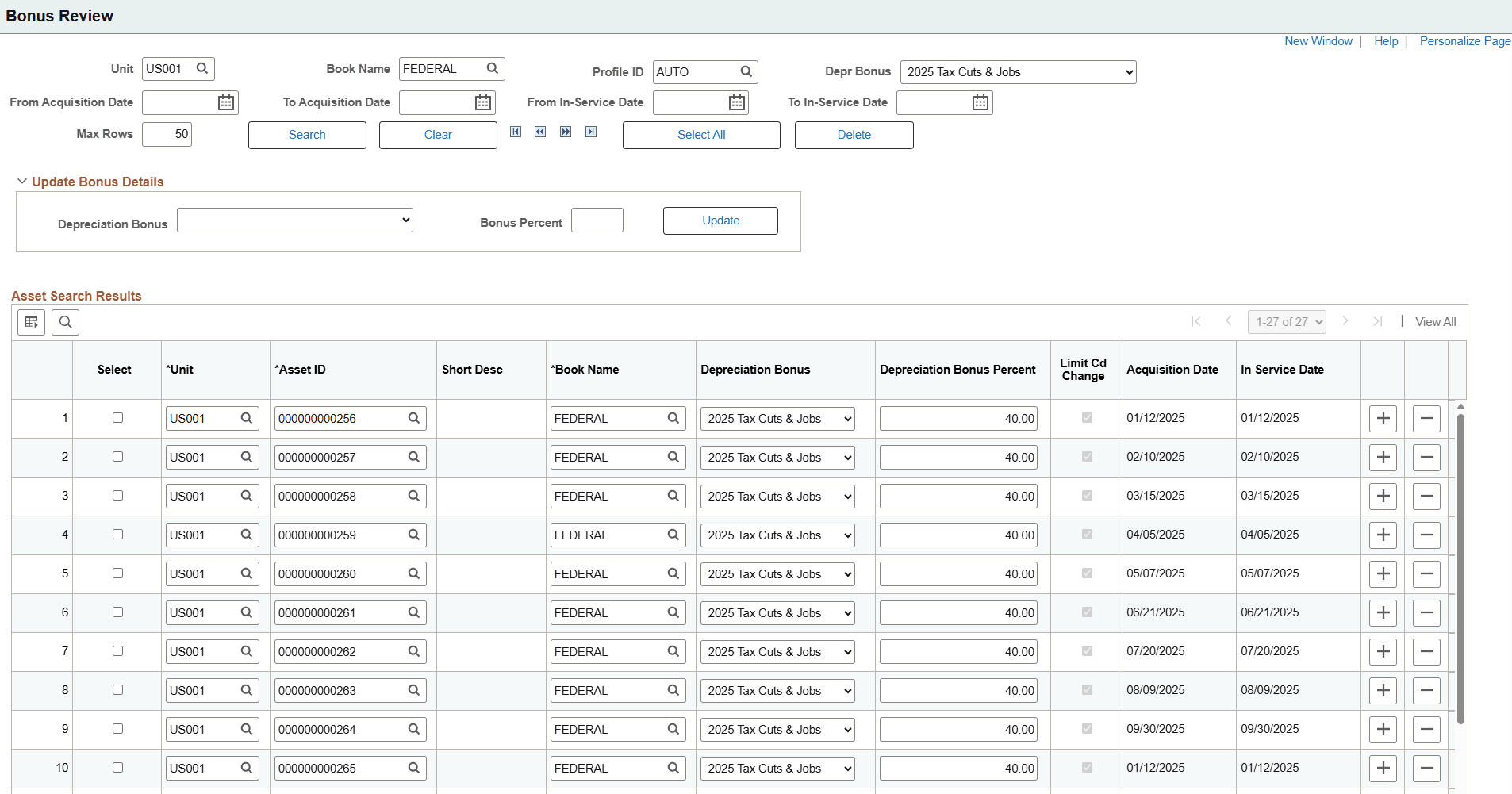Add a row after row 1 with plus button
This screenshot has height=794, width=1512.
(x=1383, y=419)
